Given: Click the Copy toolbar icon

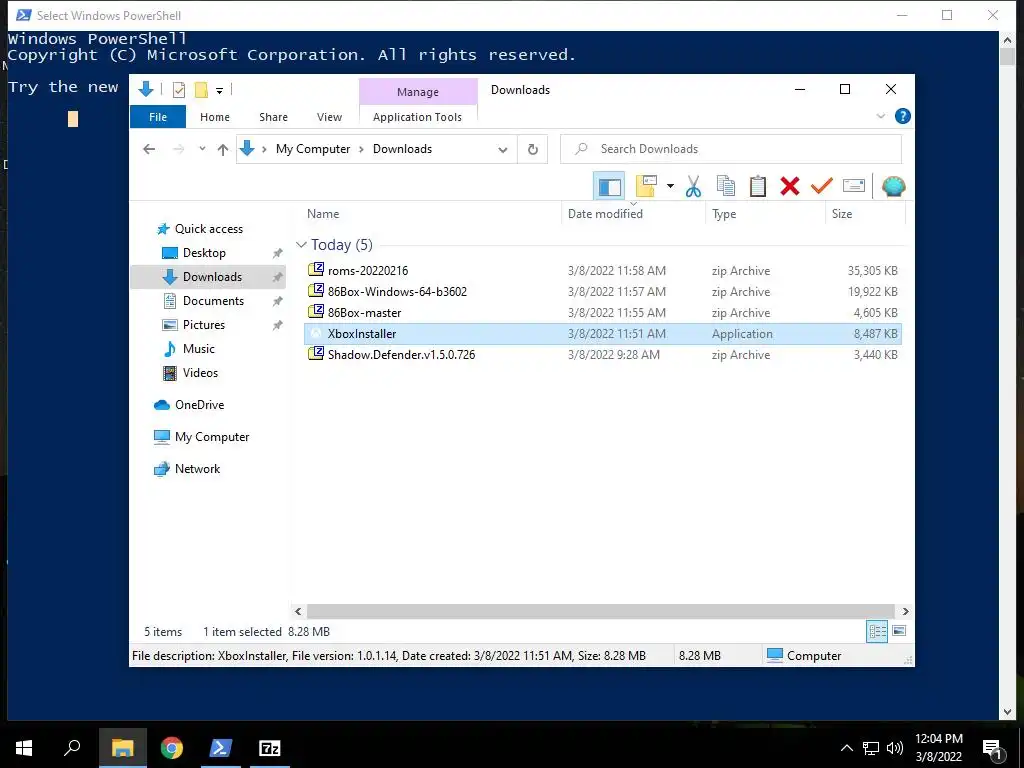Looking at the screenshot, I should coord(726,187).
